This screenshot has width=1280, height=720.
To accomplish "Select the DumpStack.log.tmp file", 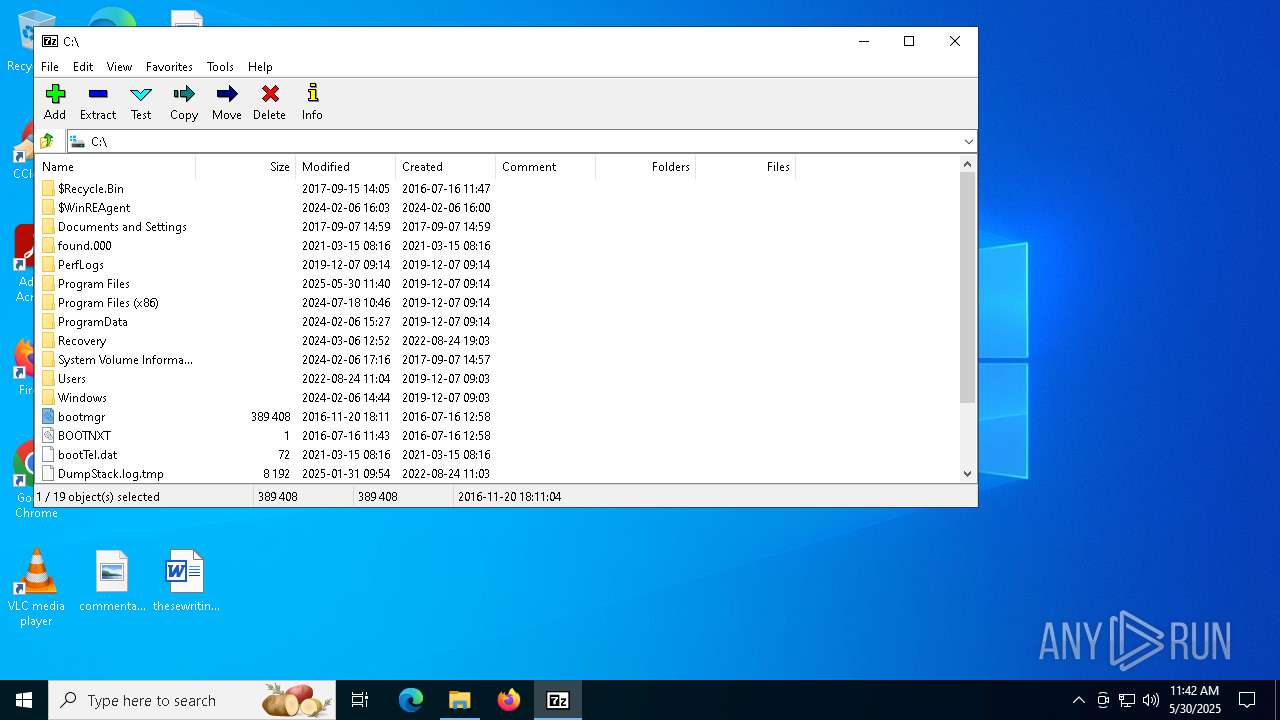I will (x=110, y=474).
